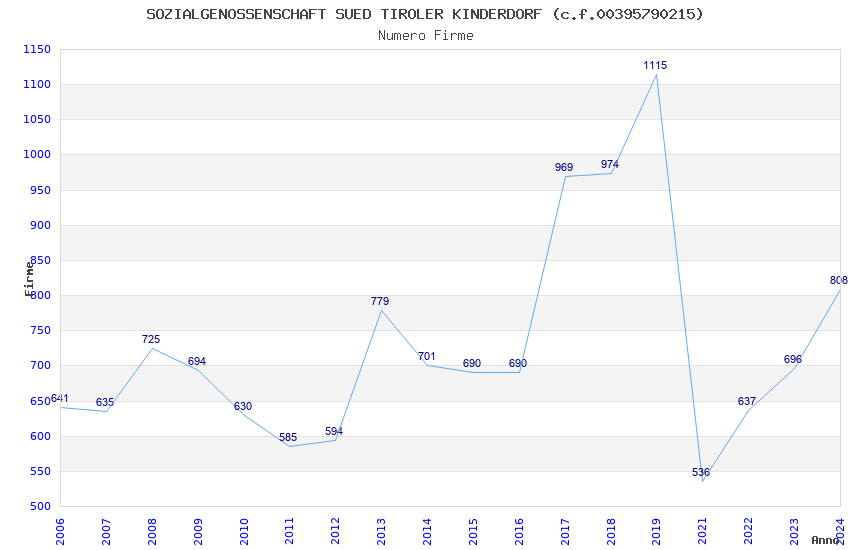Viewport: 850px width, 550px height.
Task: Select x-axis year 2013
Action: click(382, 532)
